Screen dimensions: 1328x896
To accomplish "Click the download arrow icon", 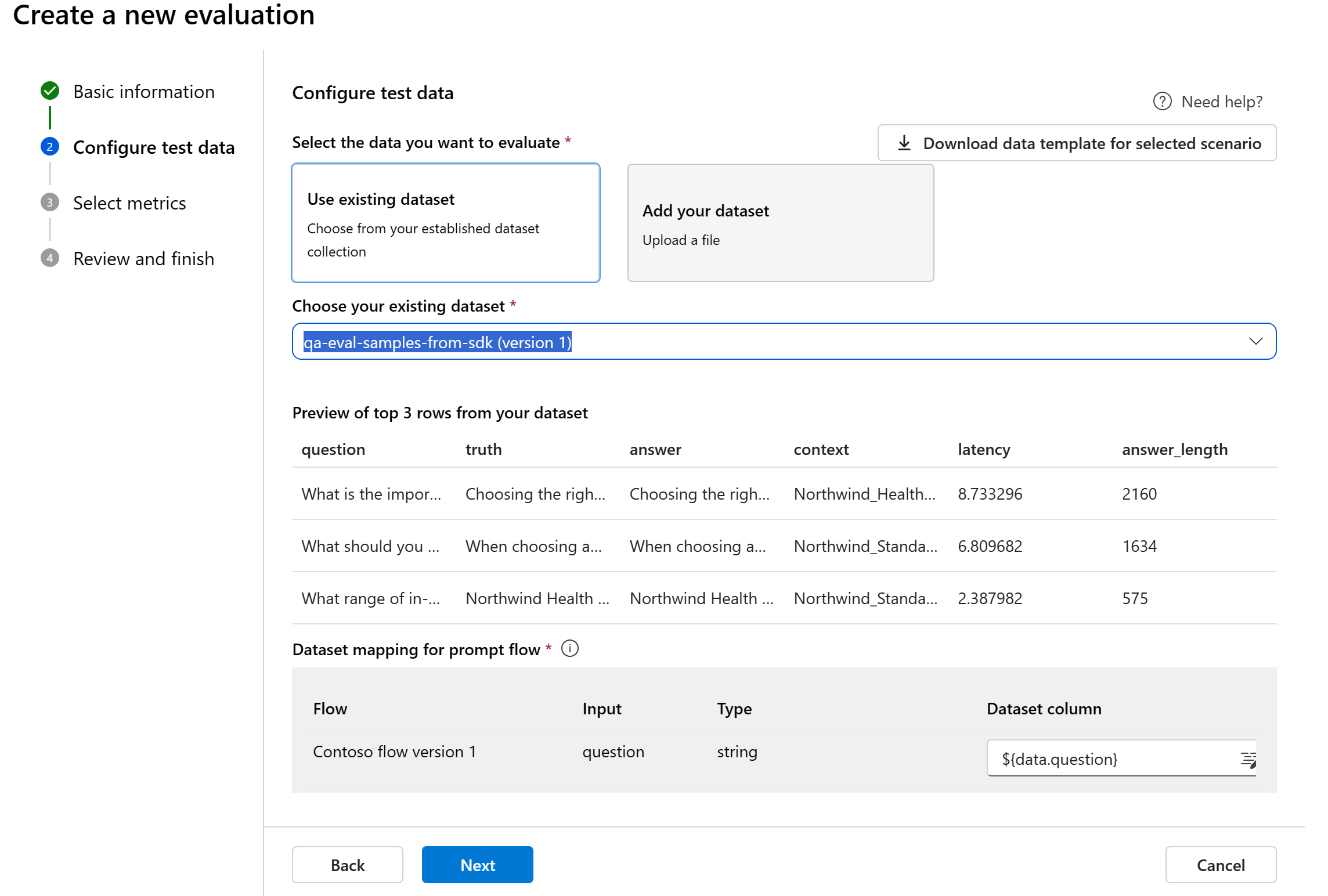I will point(904,143).
